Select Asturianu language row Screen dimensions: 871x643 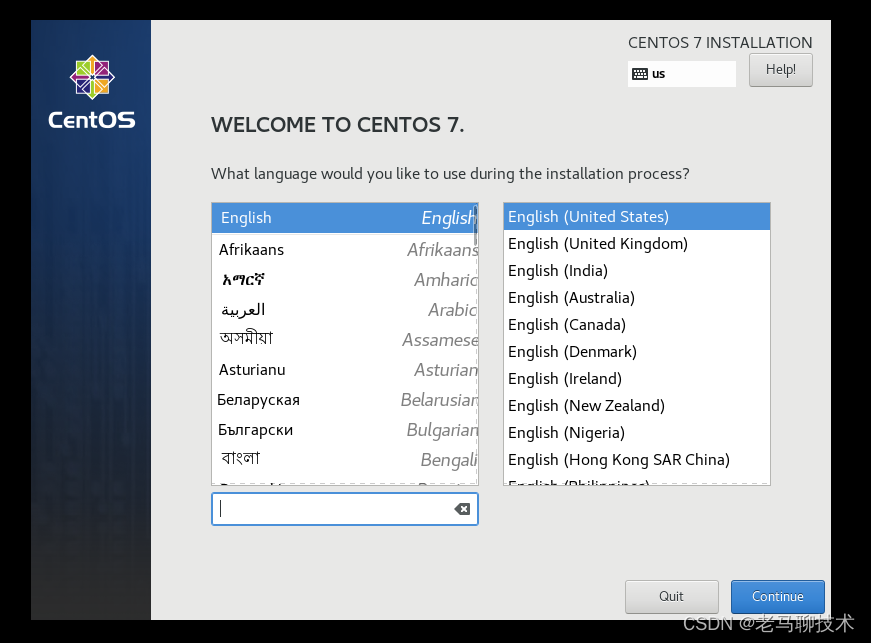[344, 370]
